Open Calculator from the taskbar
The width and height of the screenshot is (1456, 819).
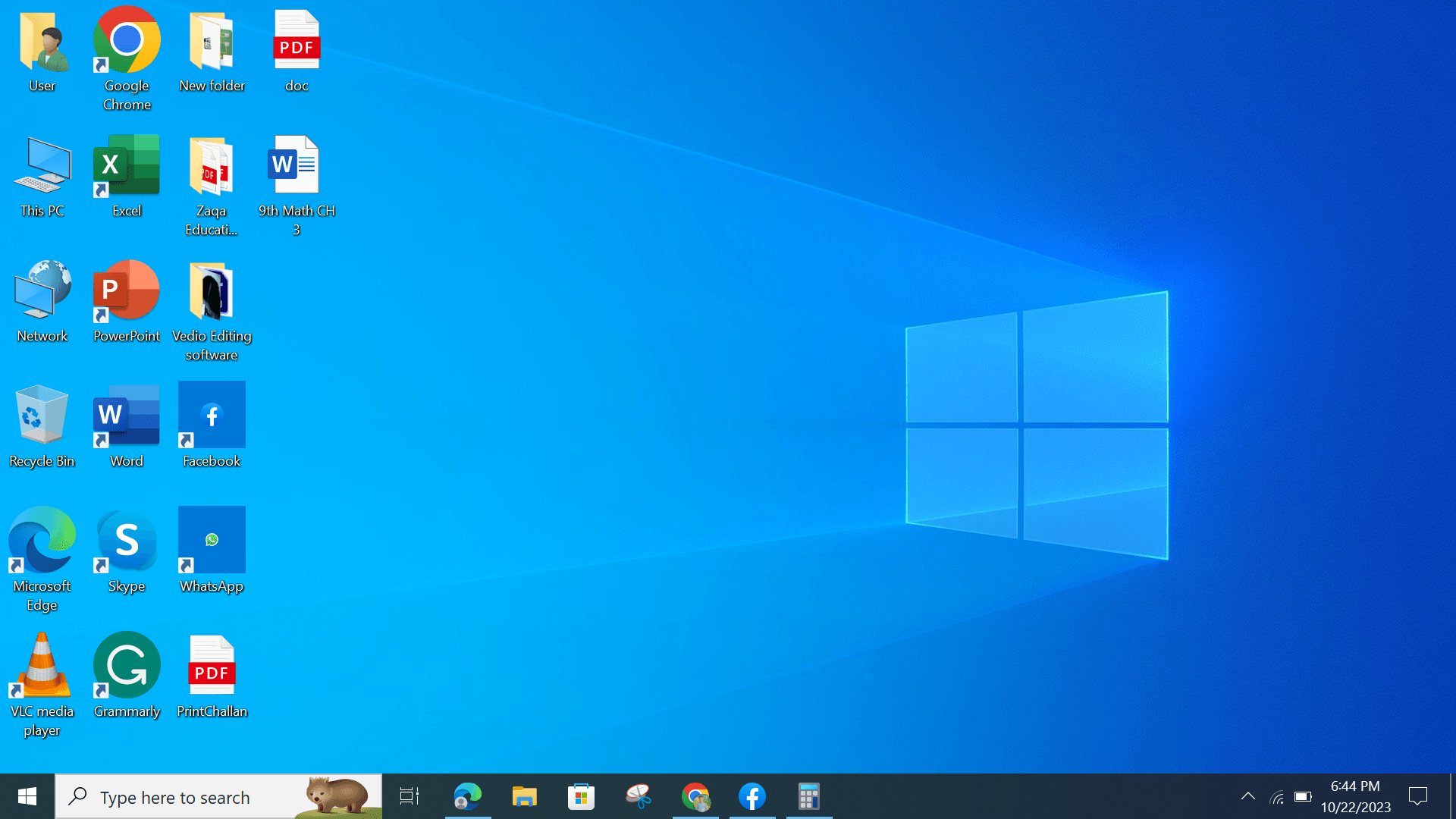coord(809,796)
